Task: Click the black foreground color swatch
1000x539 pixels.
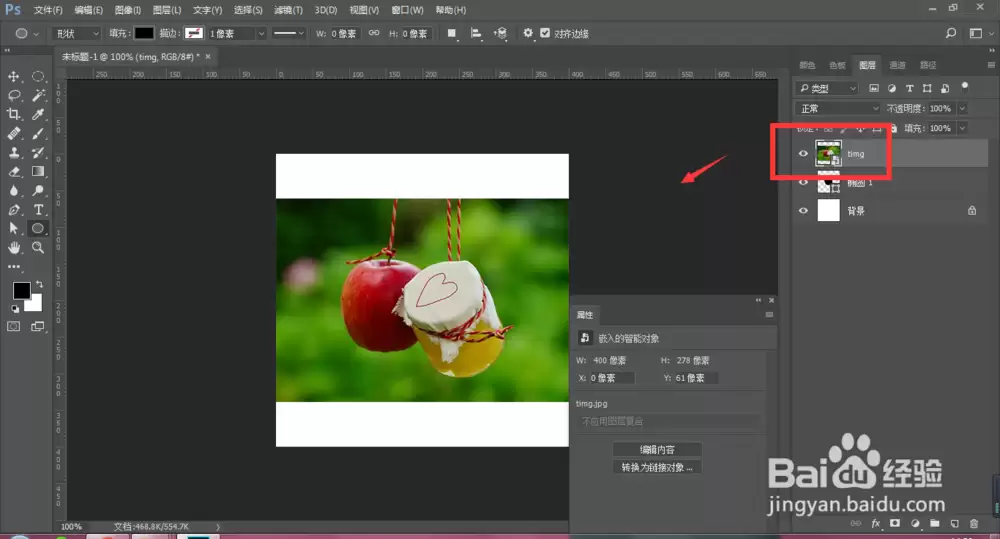Action: [21, 290]
